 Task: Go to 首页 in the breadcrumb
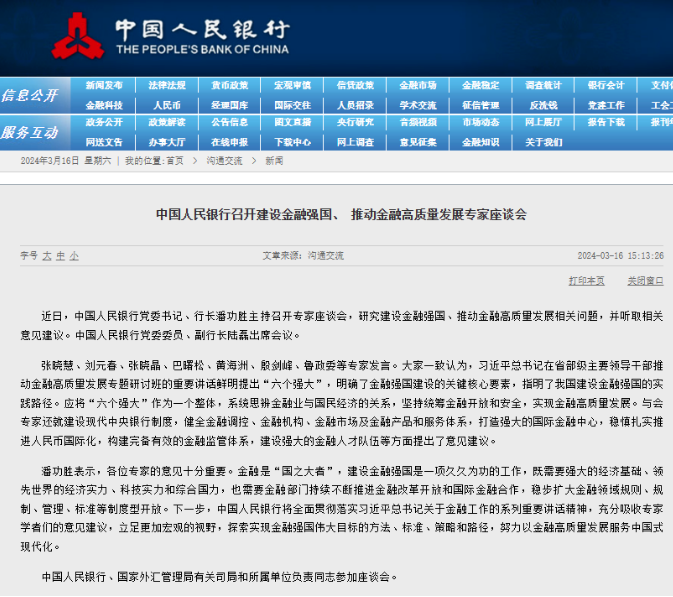[x=174, y=160]
